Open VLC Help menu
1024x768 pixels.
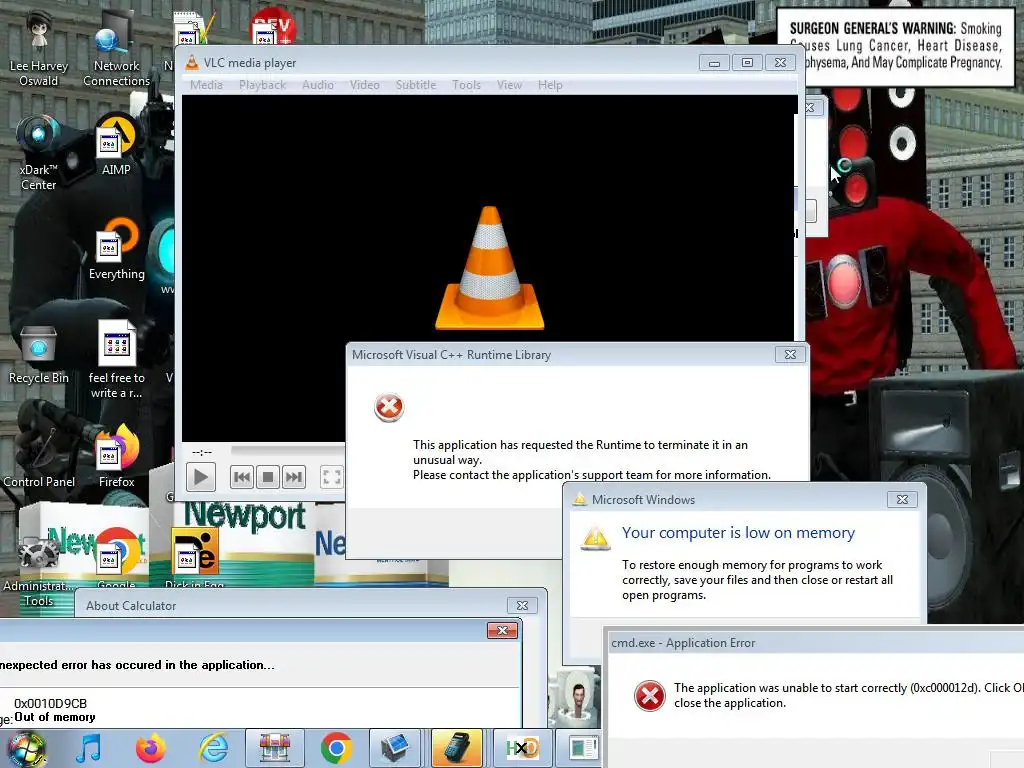coord(550,85)
